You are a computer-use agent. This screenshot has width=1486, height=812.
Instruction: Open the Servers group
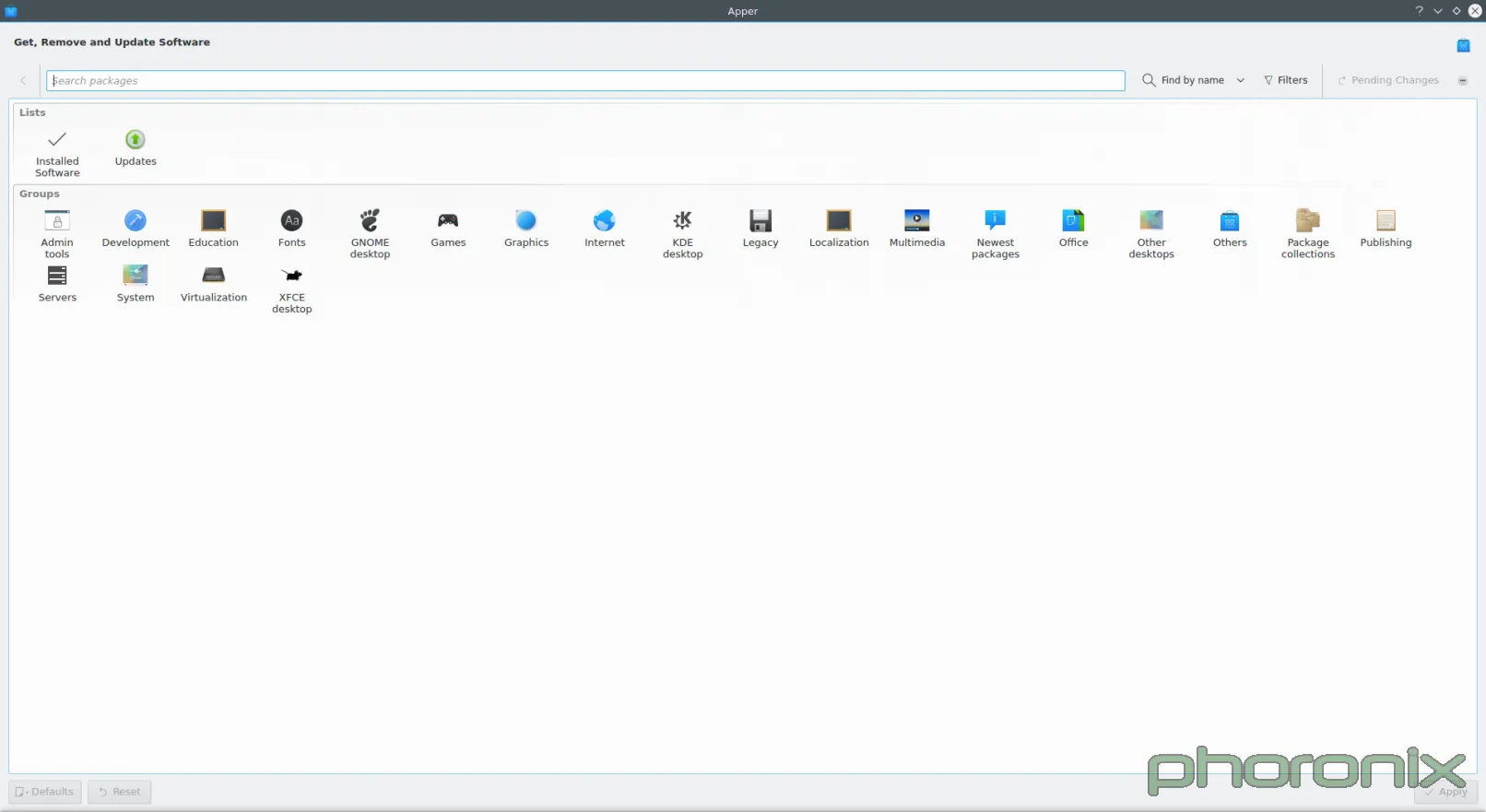click(57, 284)
